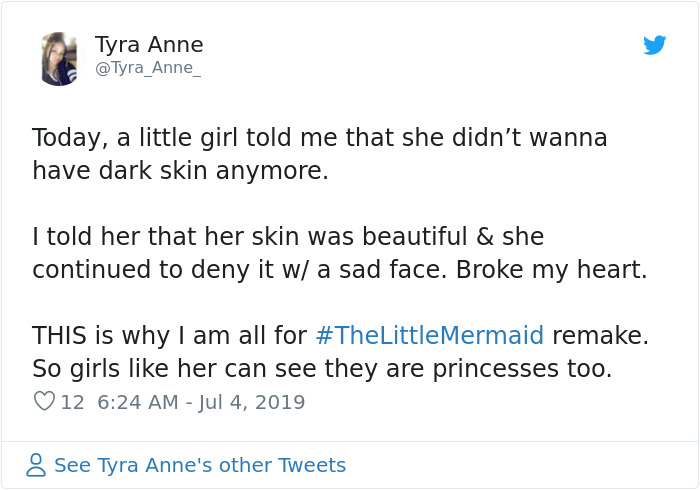Click the 6:24 AM time in the timestamp
Viewport: 700px width, 490px height.
136,402
